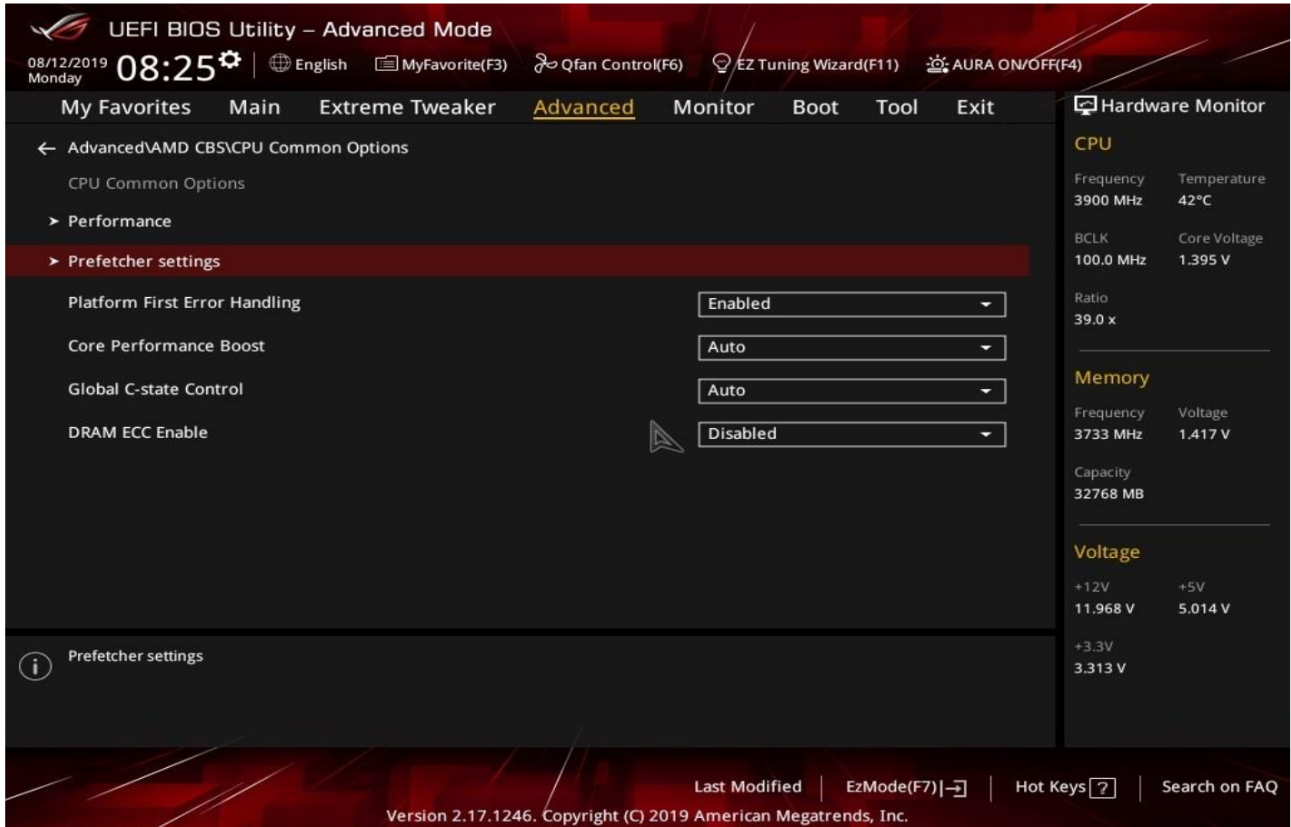This screenshot has width=1291, height=827.
Task: Open DRAM ECC Enable dropdown
Action: (x=851, y=434)
